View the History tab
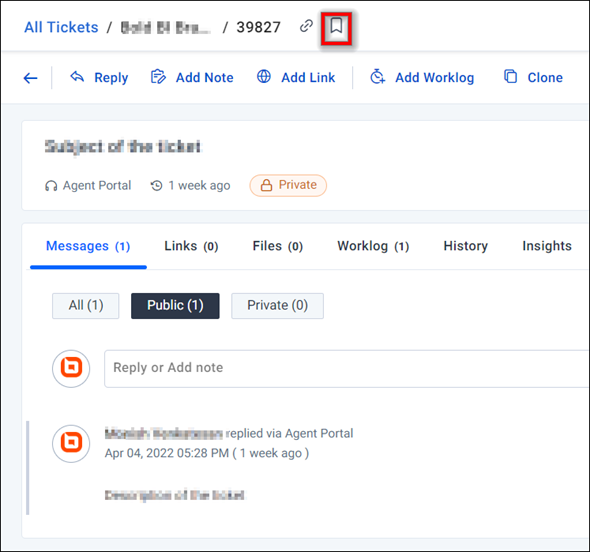This screenshot has width=590, height=552. pos(465,246)
